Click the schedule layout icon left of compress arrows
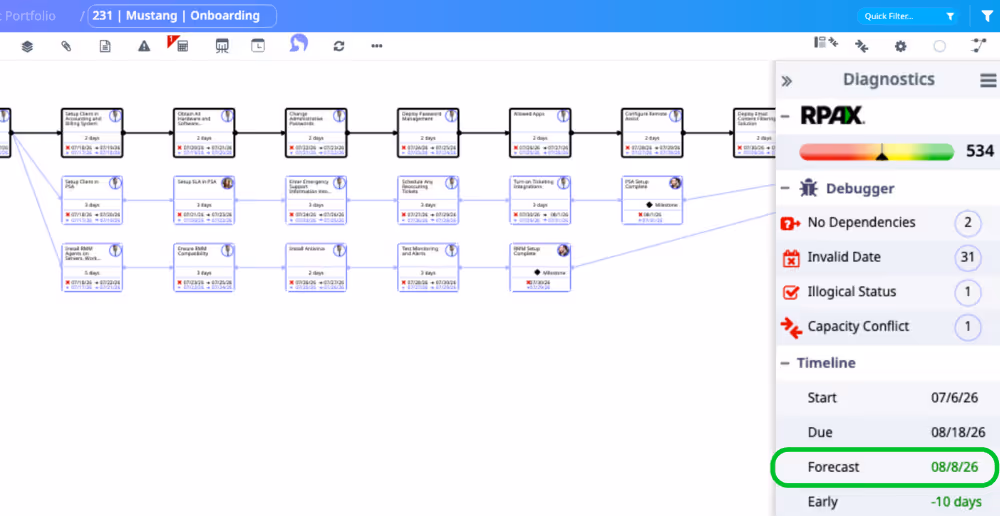Screen dimensions: 1000x516 tap(820, 43)
